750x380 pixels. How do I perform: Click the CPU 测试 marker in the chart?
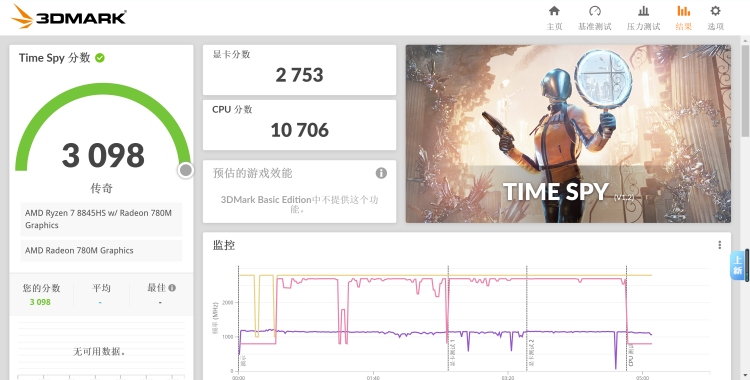click(631, 355)
